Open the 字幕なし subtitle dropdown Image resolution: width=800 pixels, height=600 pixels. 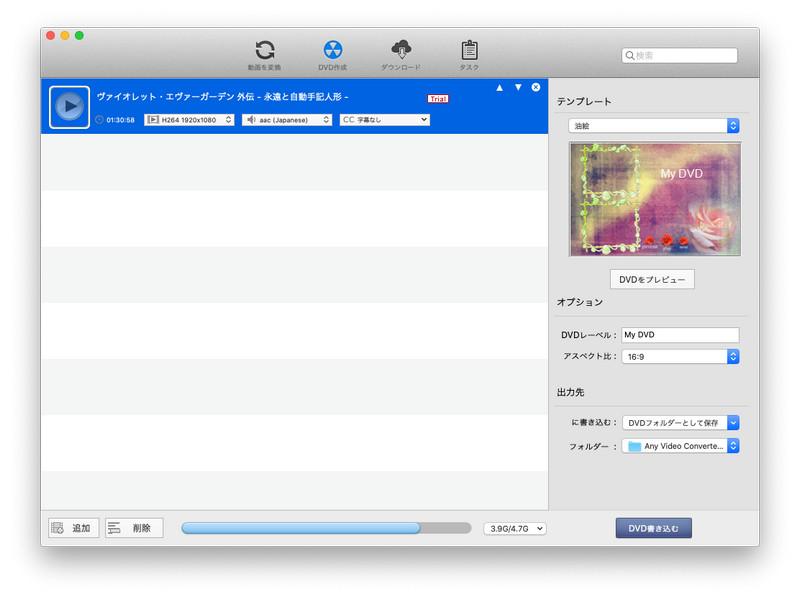pyautogui.click(x=385, y=120)
